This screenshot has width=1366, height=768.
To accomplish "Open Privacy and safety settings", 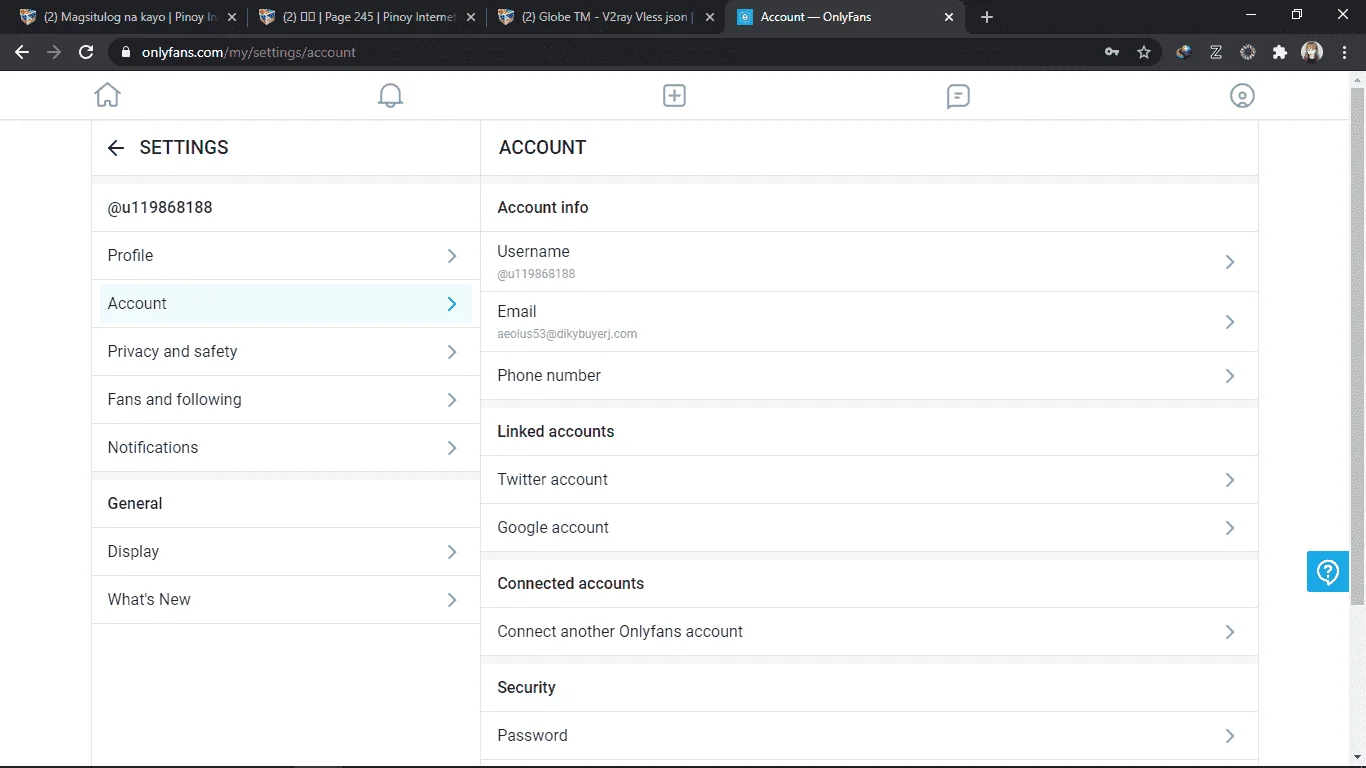I will pos(286,352).
